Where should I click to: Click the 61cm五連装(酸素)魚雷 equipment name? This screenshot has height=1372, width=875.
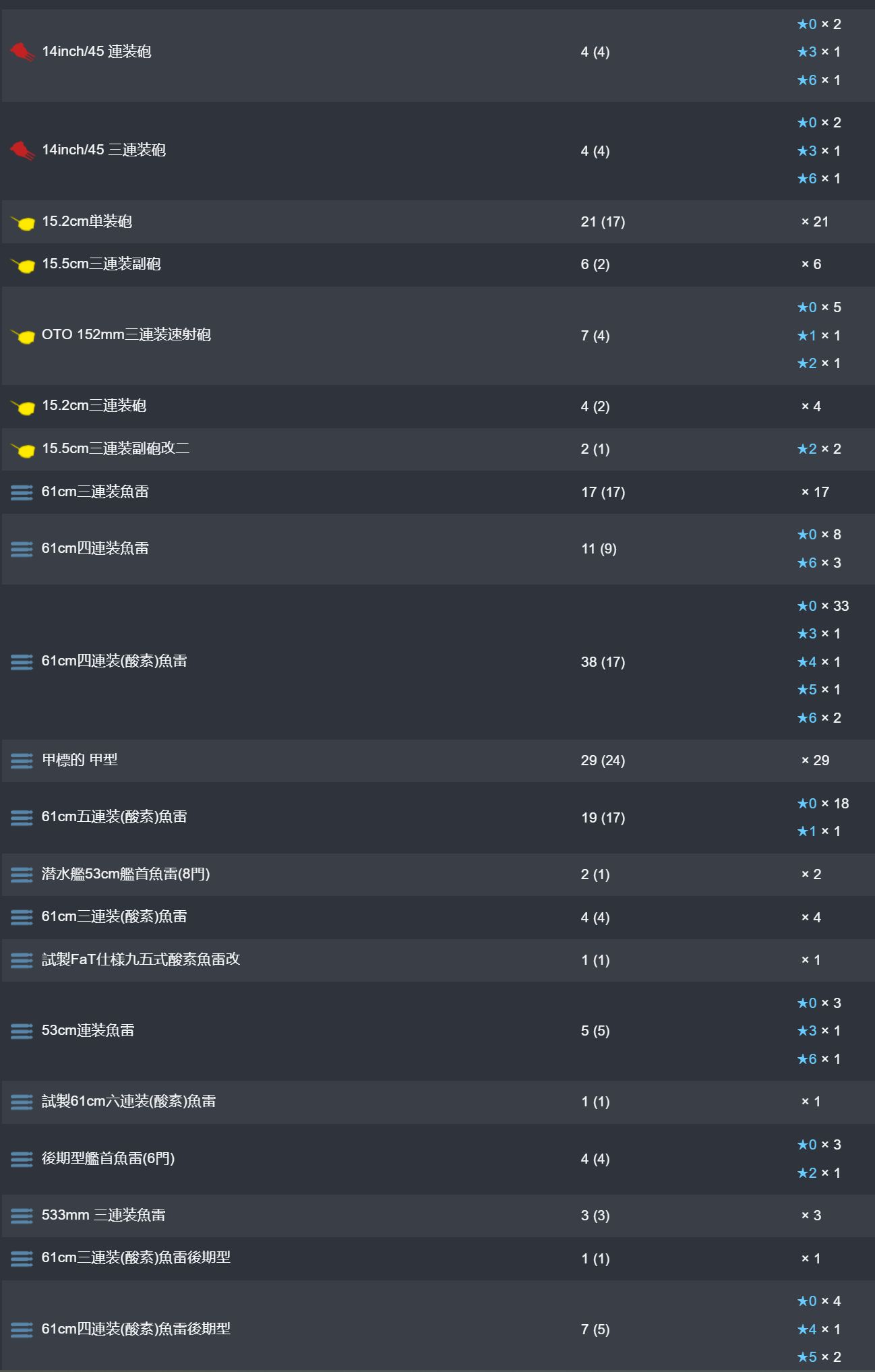pos(114,817)
